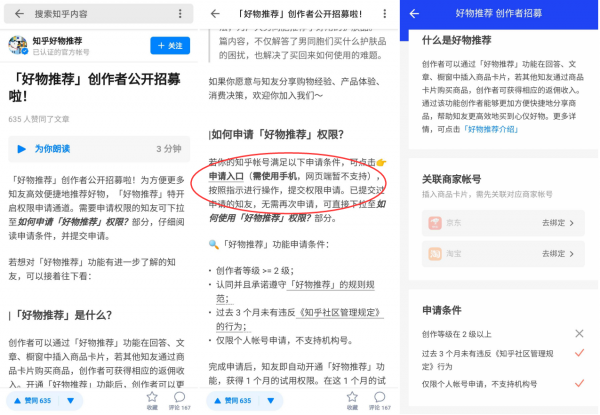Viewport: 600px width, 415px height.
Task: Open 知乎好物推荐 avatar profile picture
Action: (18, 45)
